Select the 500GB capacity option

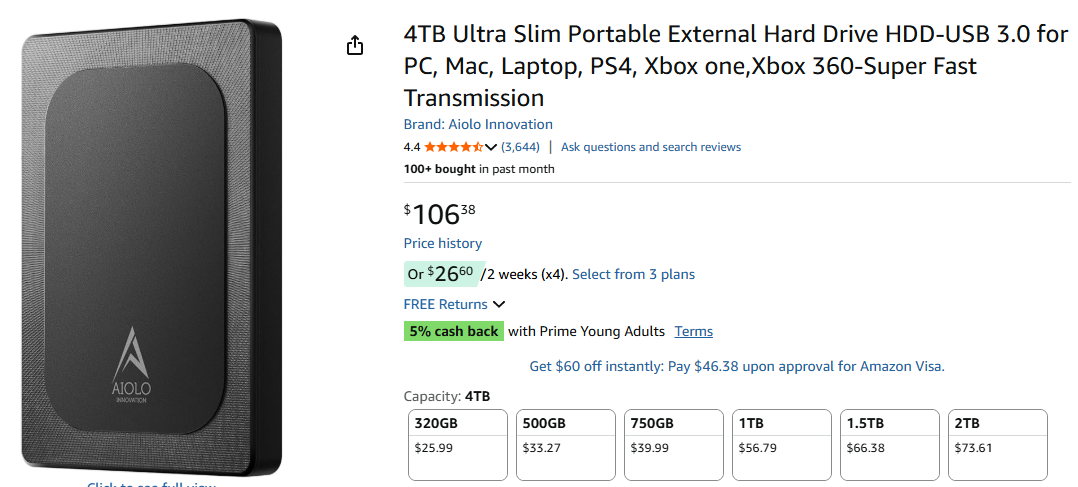tap(566, 435)
